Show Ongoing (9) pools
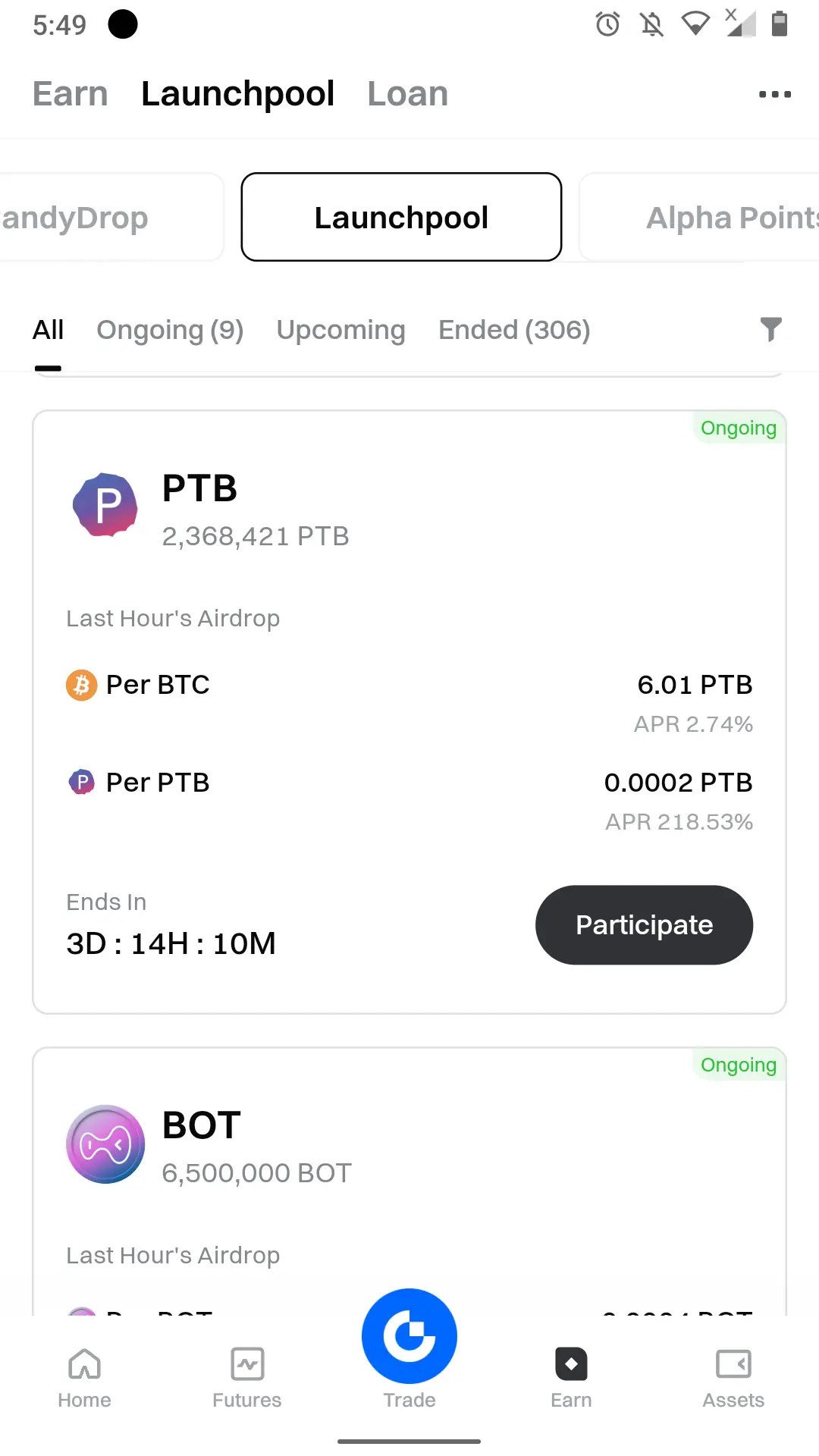The height and width of the screenshot is (1456, 819). click(170, 330)
